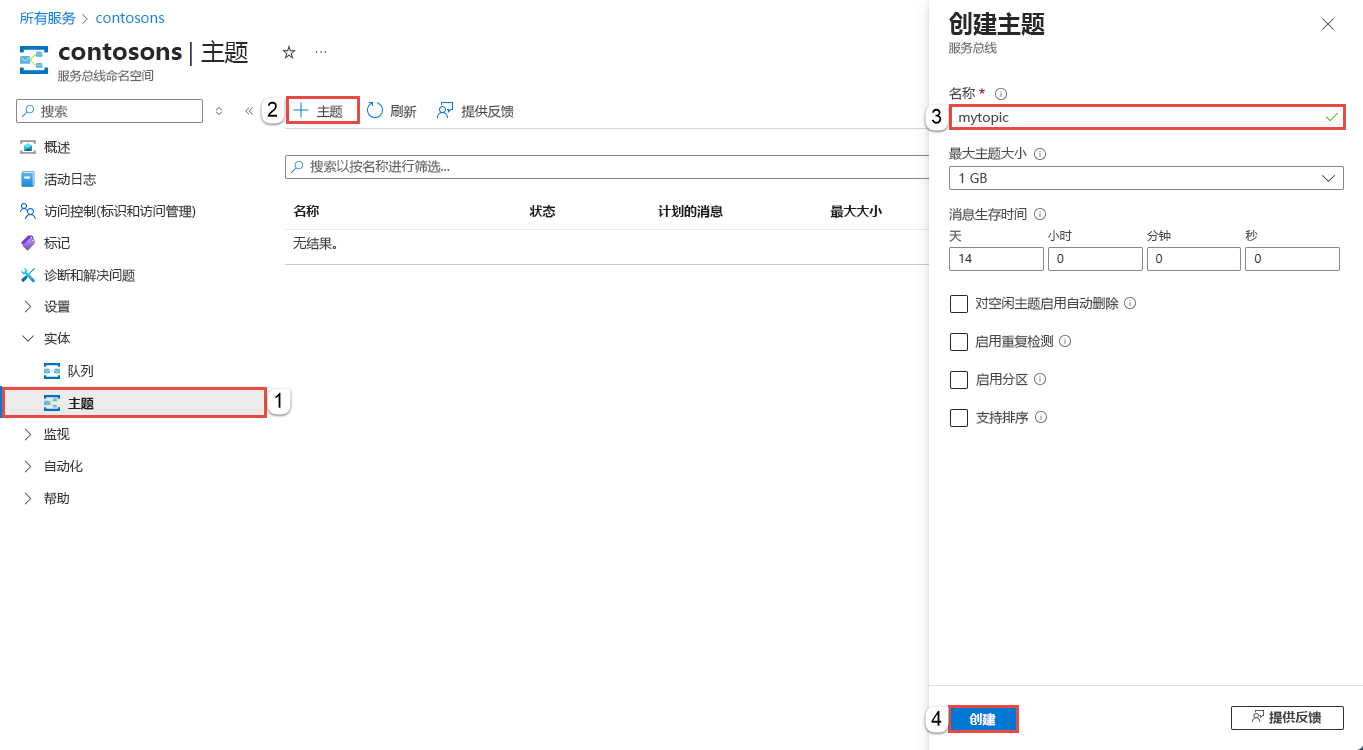The width and height of the screenshot is (1363, 750).
Task: Enable 对空闲主题启用自动删除 checkbox
Action: click(959, 304)
